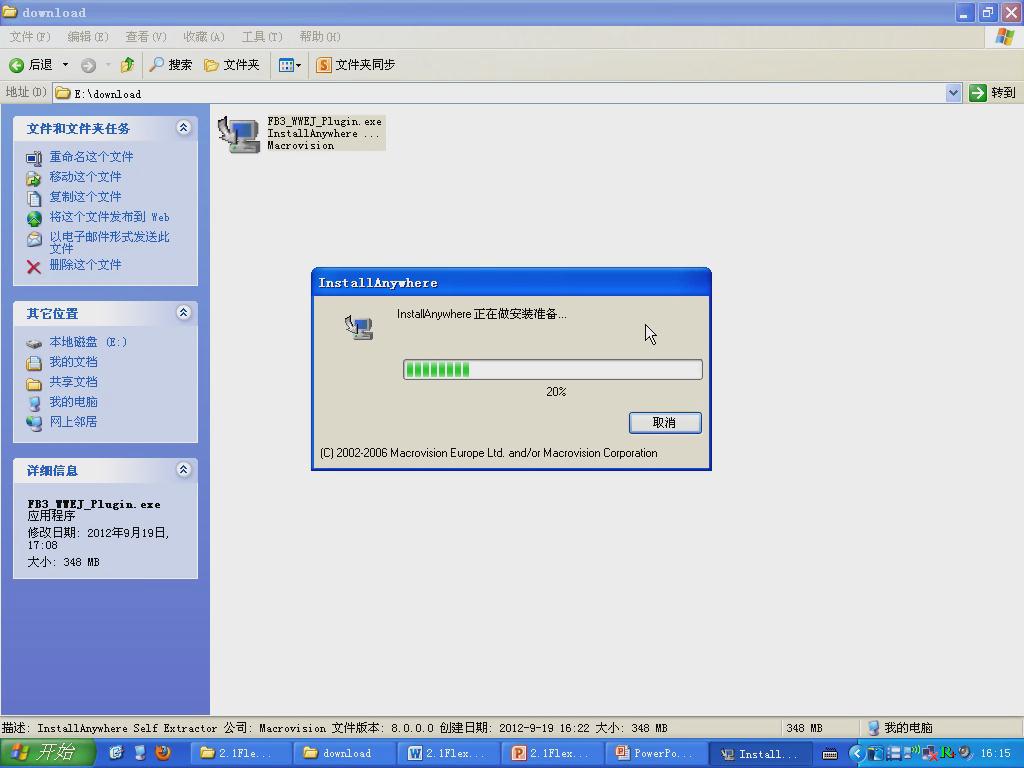1024x768 pixels.
Task: Open the Views dropdown icon
Action: point(289,65)
